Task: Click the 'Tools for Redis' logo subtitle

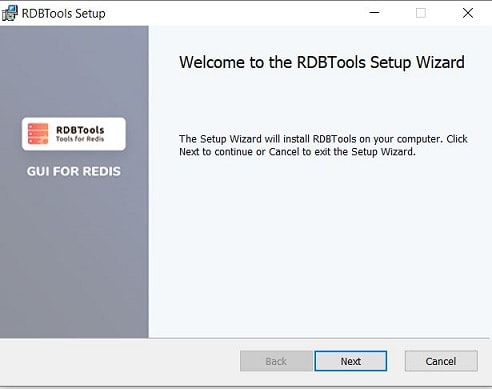Action: (x=80, y=139)
